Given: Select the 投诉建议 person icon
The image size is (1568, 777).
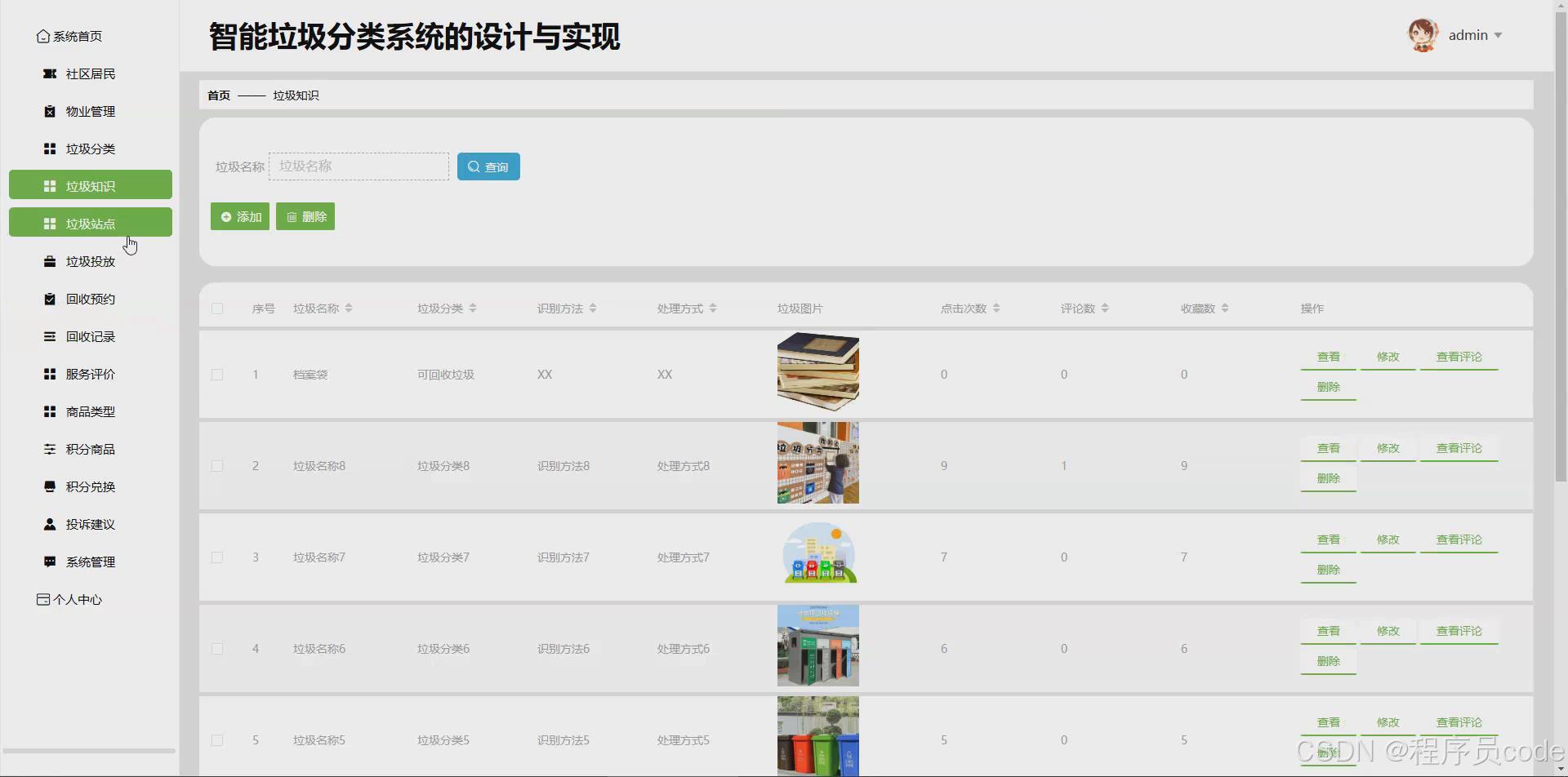Looking at the screenshot, I should tap(49, 524).
